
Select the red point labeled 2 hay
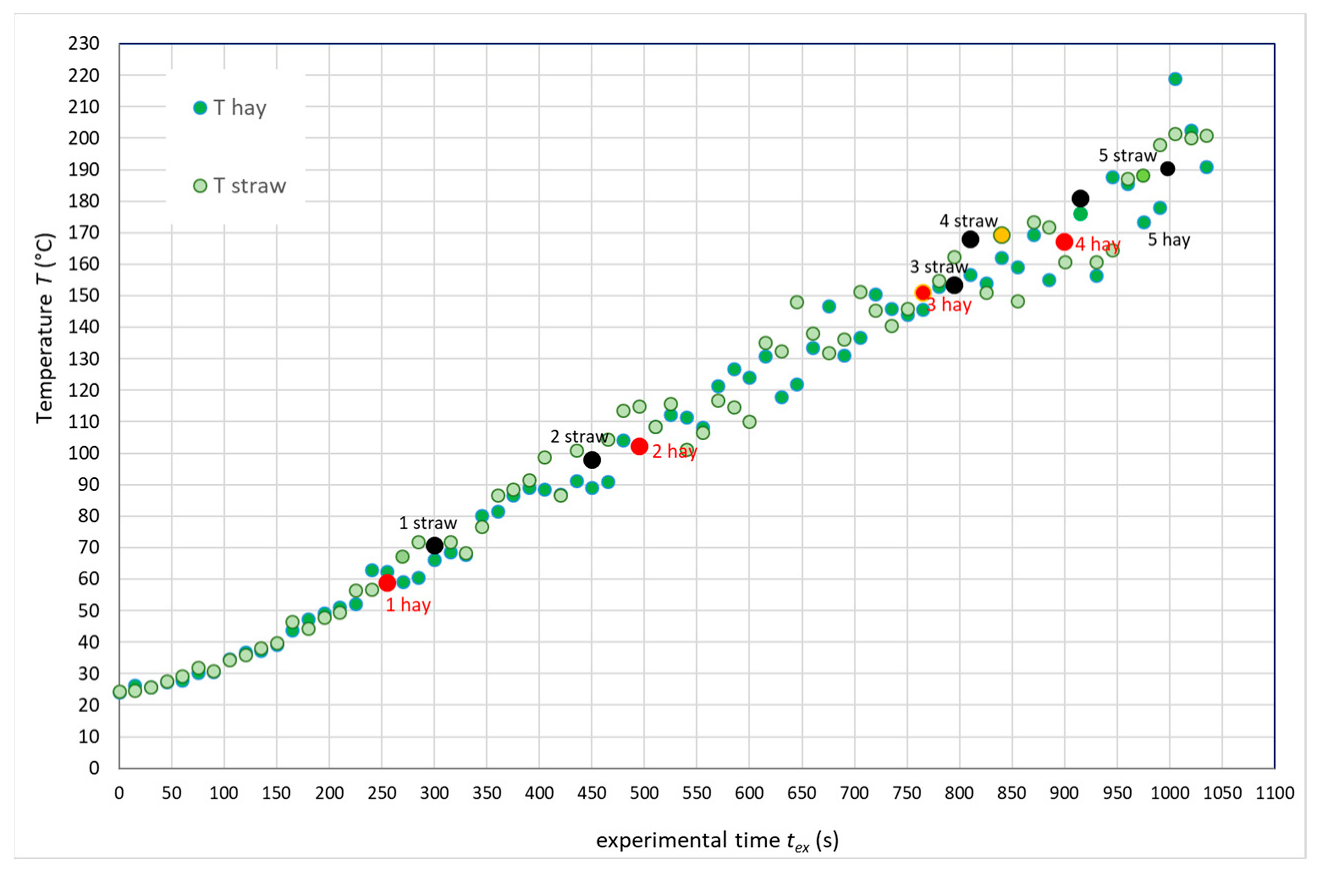coord(639,446)
